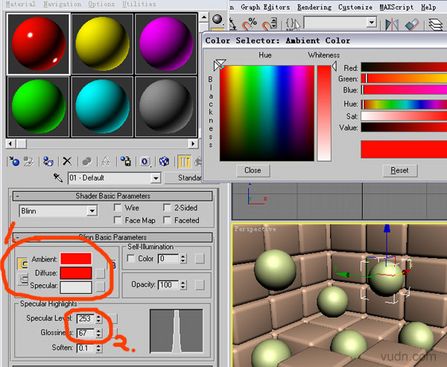Click Diffuse map slot button
This screenshot has width=447, height=367.
[100, 273]
